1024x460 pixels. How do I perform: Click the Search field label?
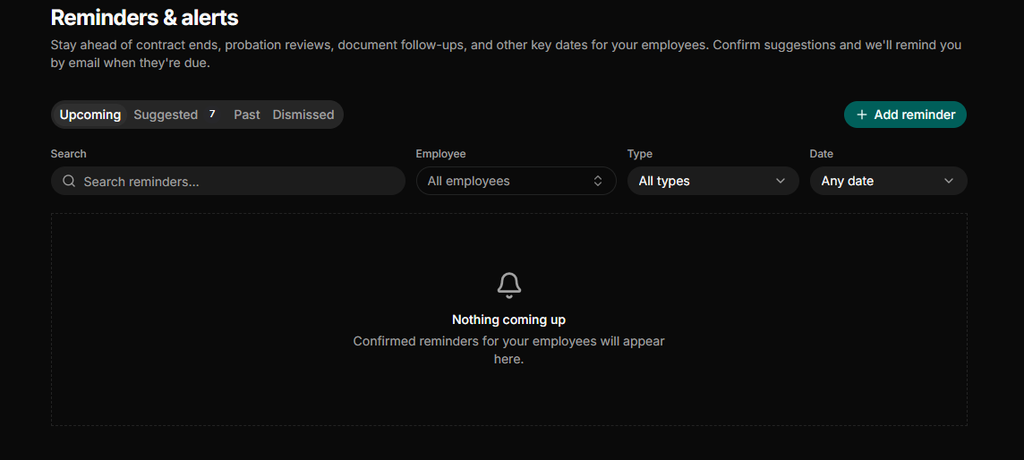pyautogui.click(x=69, y=154)
